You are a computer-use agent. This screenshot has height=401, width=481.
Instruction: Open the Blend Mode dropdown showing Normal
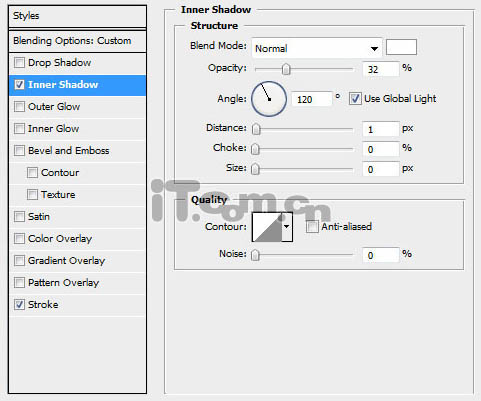317,48
